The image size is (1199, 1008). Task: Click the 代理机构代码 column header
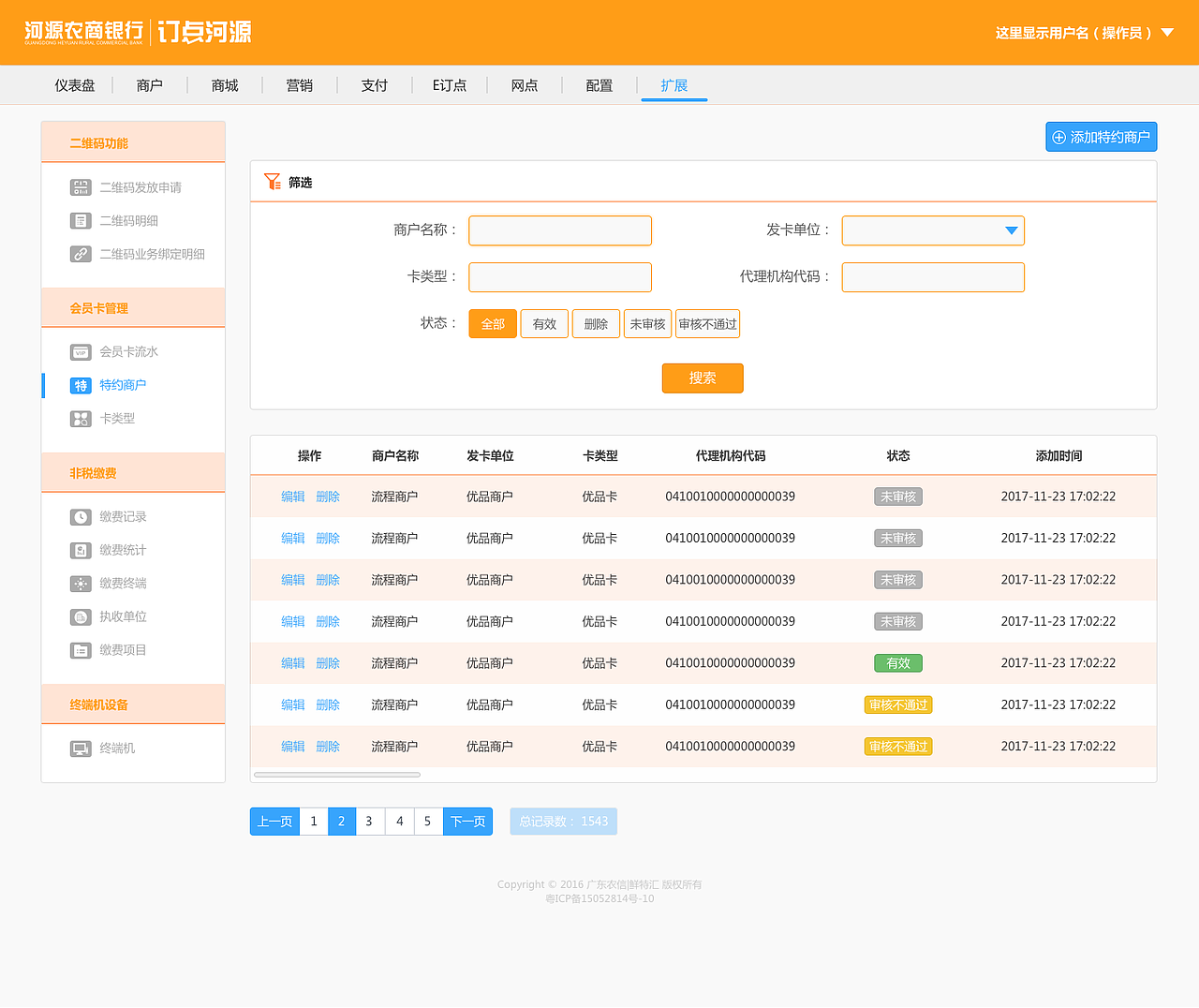coord(731,456)
